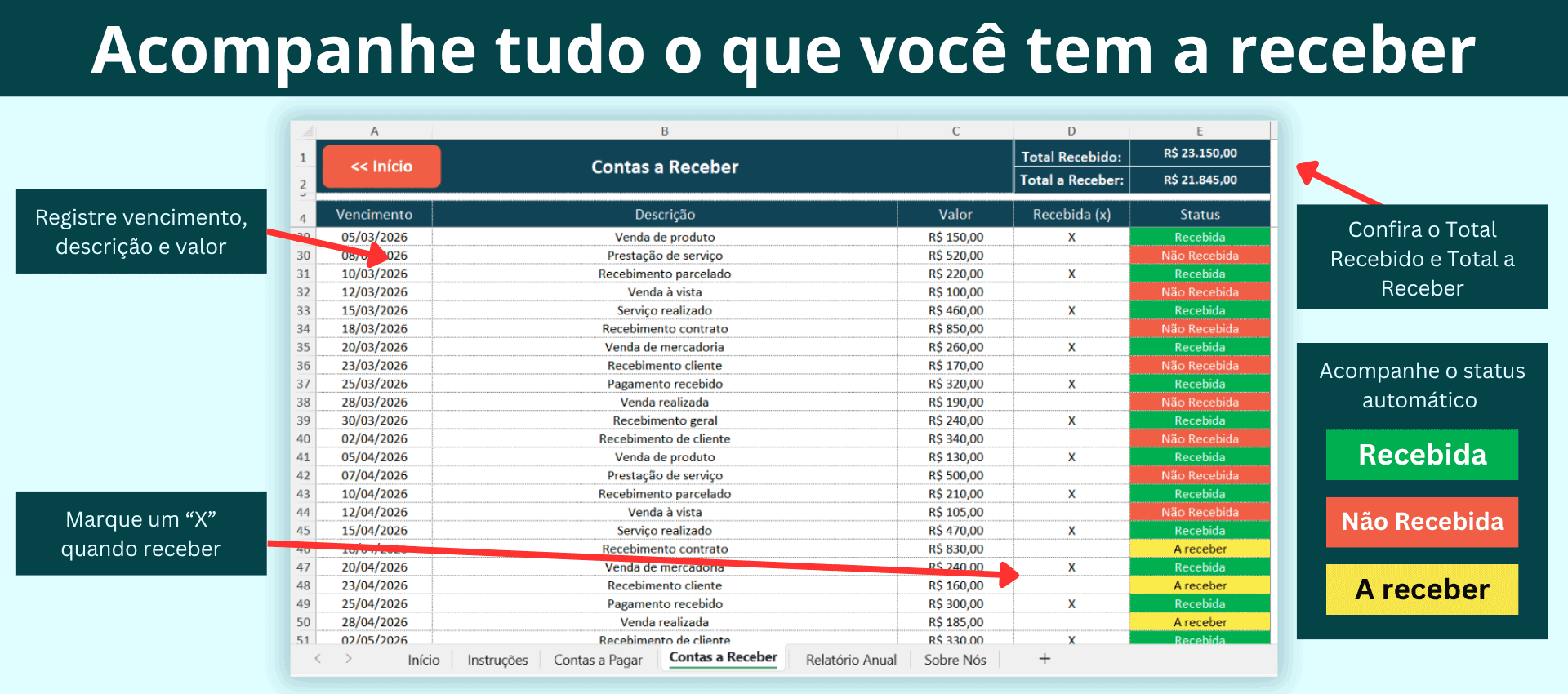Click the X mark in the 10/03/2026 row
Screen dimensions: 1568x694
pyautogui.click(x=1071, y=274)
